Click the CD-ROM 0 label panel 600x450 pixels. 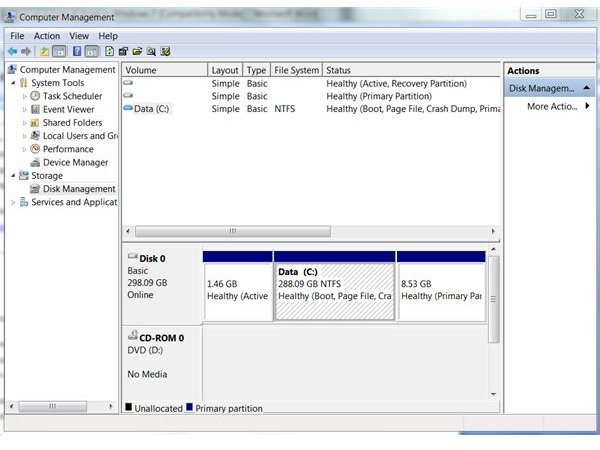click(162, 364)
